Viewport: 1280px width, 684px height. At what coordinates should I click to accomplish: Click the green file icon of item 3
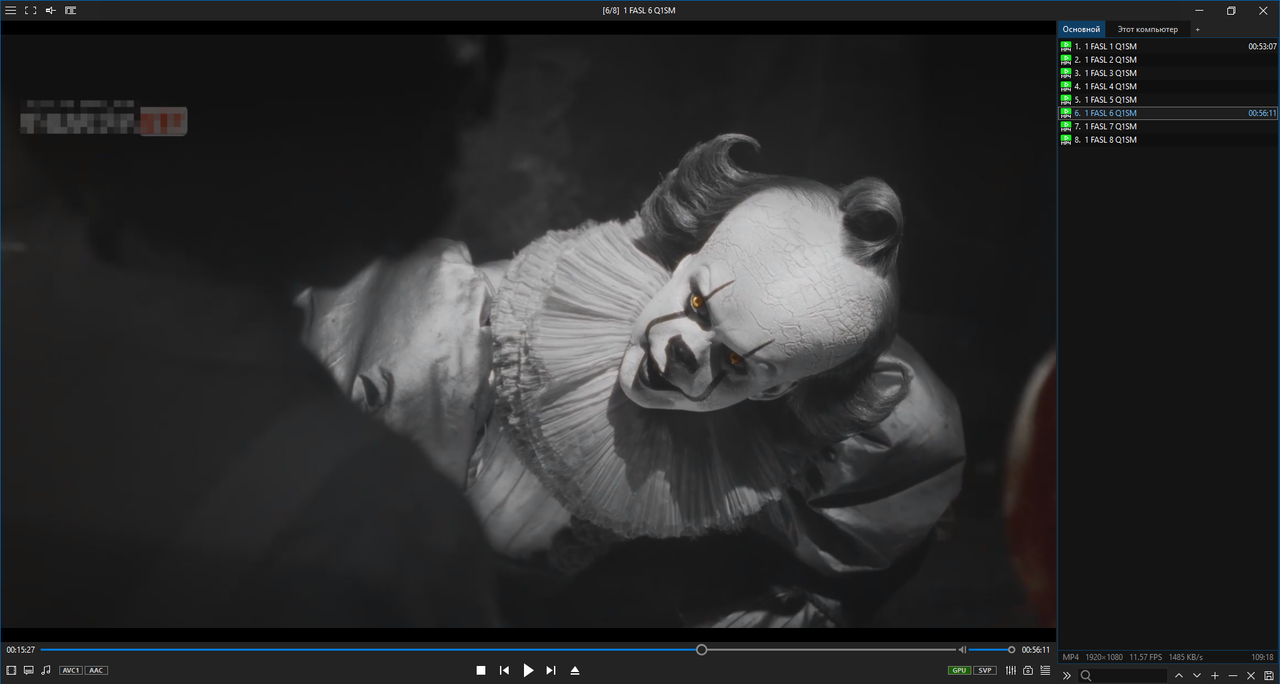pos(1066,73)
